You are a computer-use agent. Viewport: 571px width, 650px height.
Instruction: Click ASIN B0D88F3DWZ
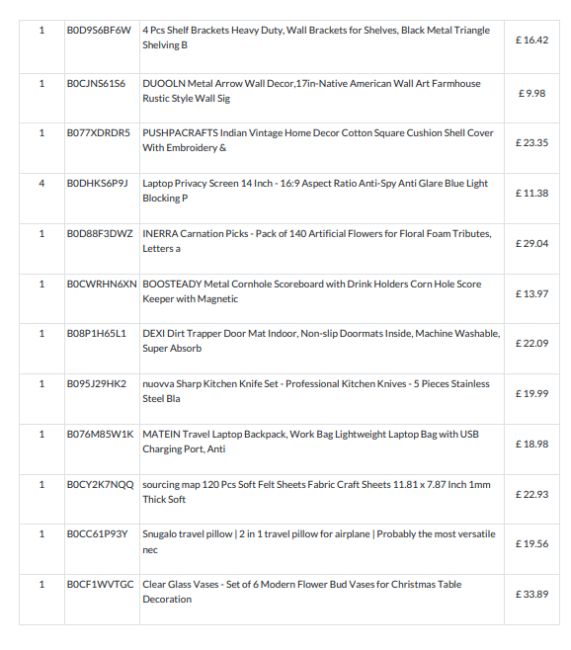point(100,234)
